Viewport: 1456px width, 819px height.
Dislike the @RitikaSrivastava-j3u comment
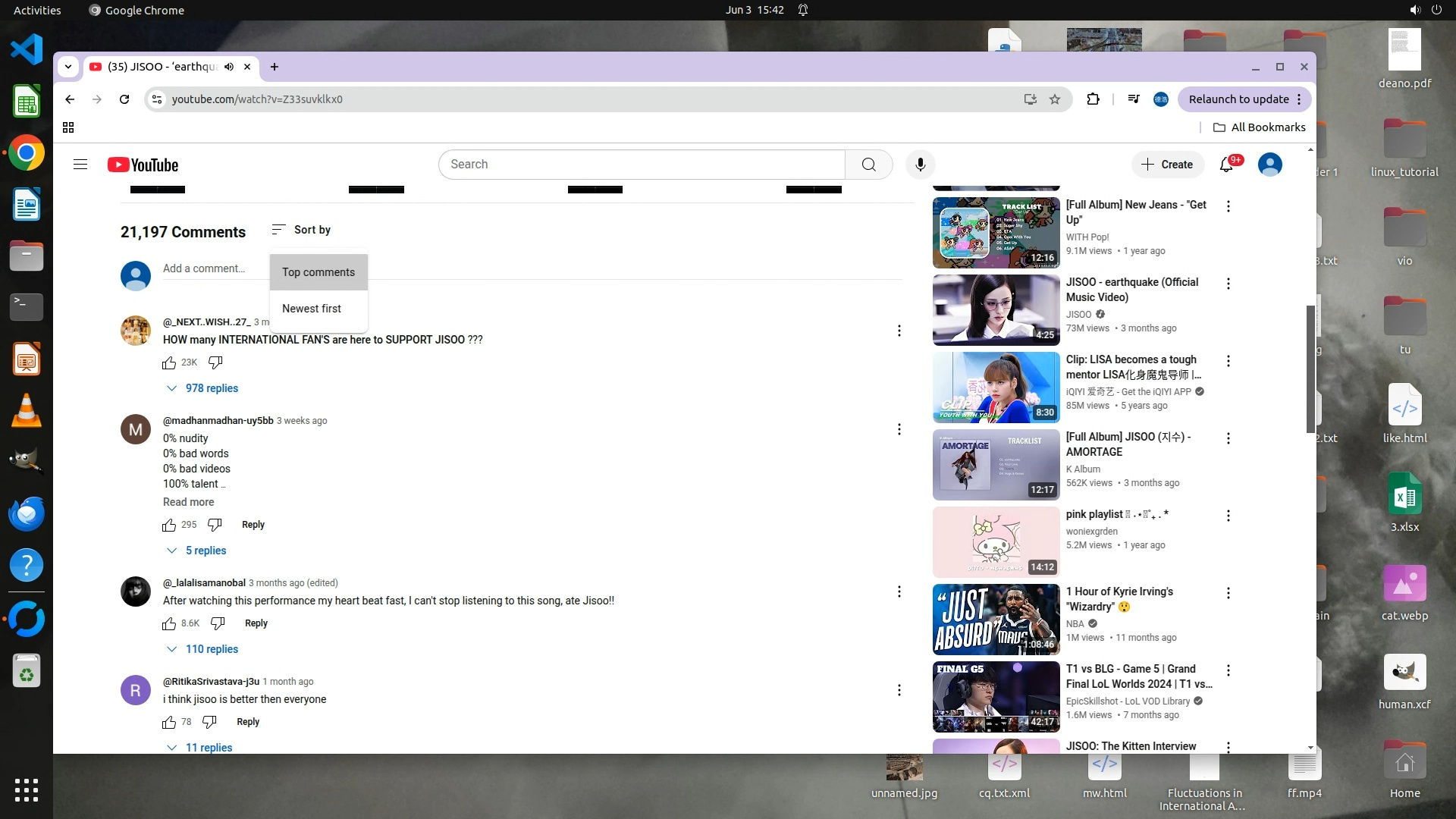pos(209,722)
